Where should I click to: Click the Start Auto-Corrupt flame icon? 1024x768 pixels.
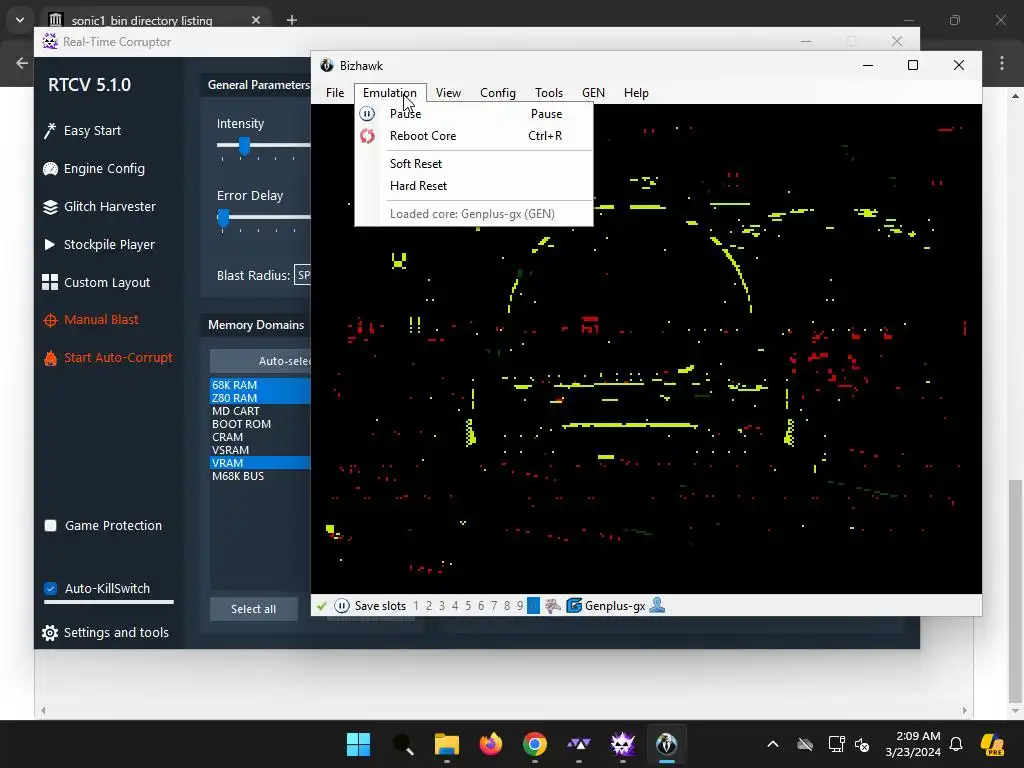(x=50, y=358)
